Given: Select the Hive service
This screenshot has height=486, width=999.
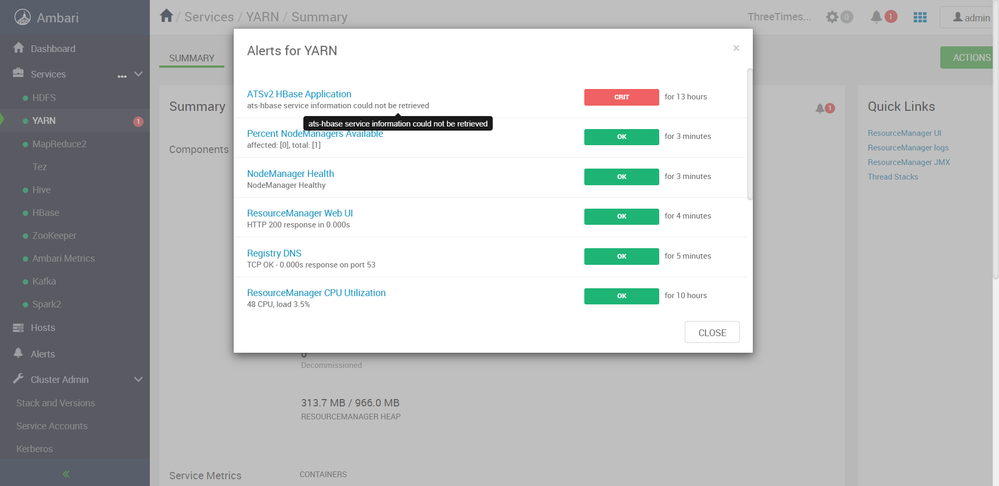Looking at the screenshot, I should tap(41, 190).
